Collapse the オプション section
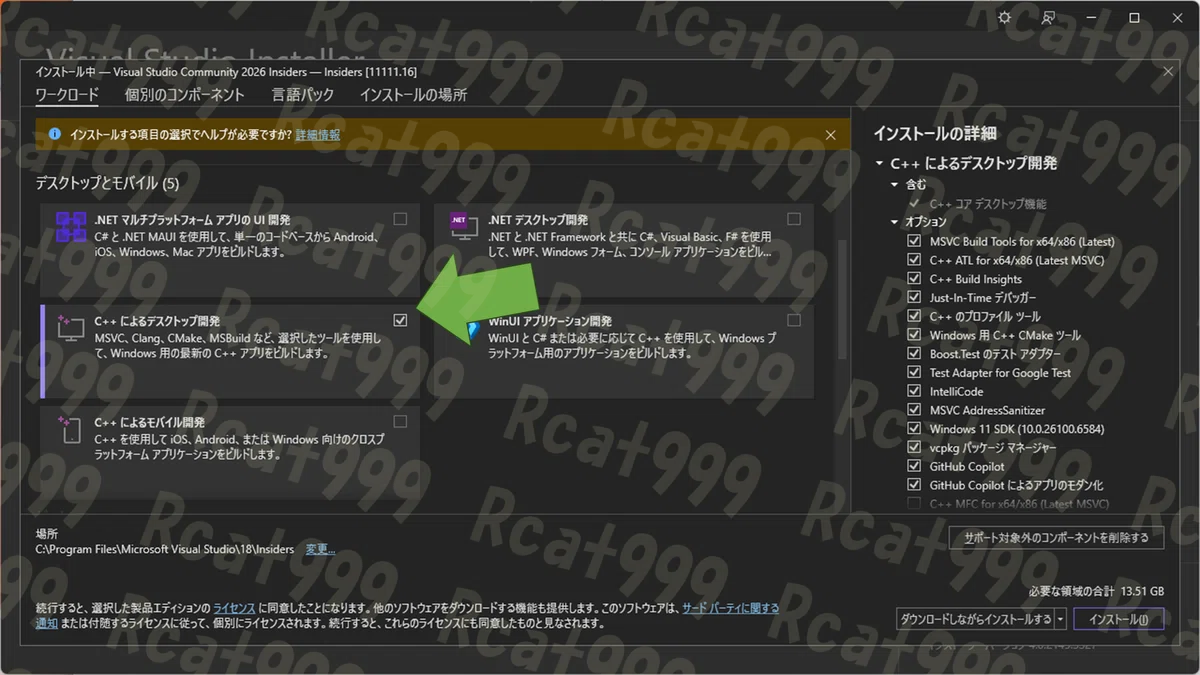The height and width of the screenshot is (675, 1200). 895,222
